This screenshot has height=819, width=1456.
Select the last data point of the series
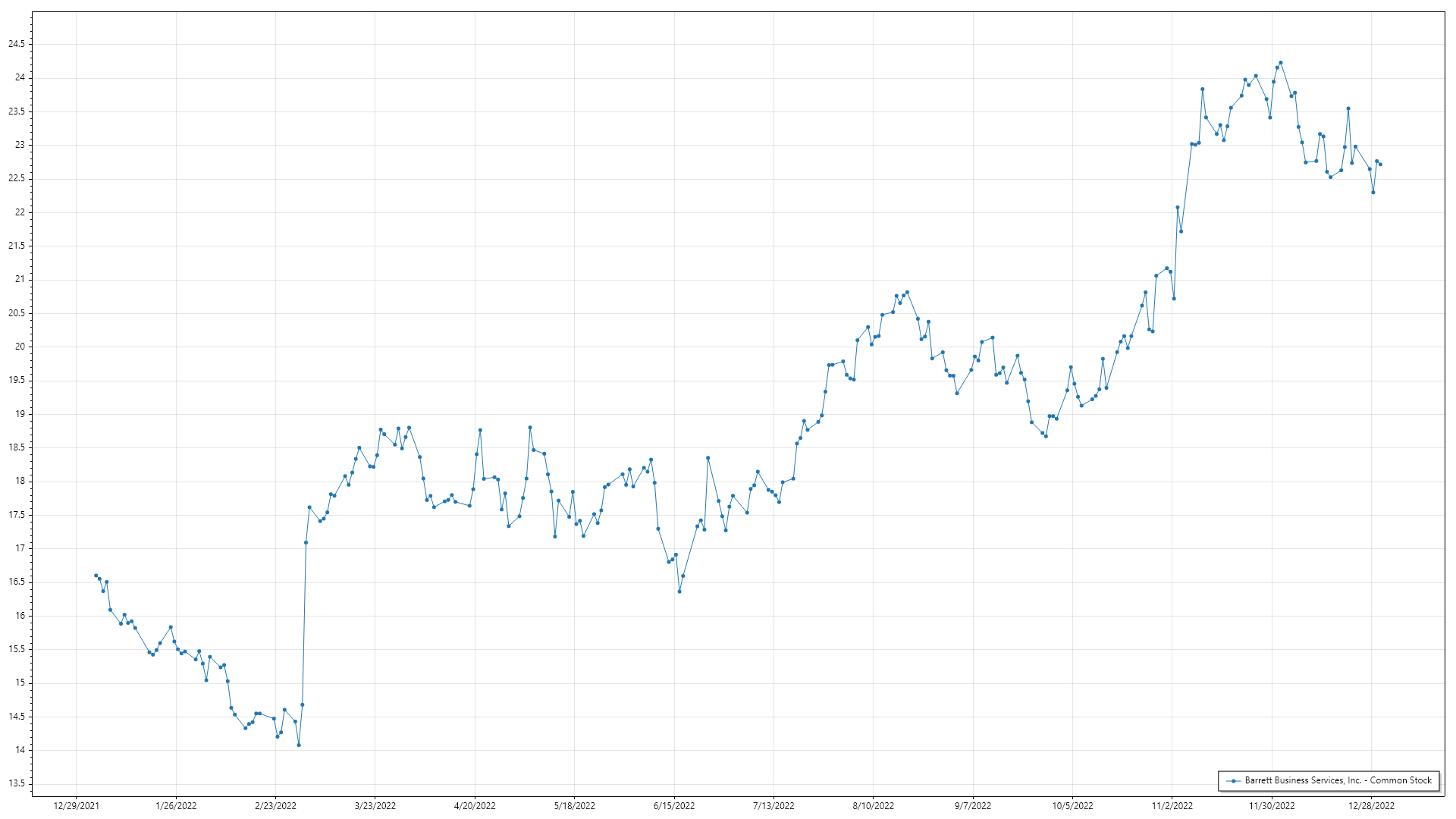pyautogui.click(x=1380, y=165)
